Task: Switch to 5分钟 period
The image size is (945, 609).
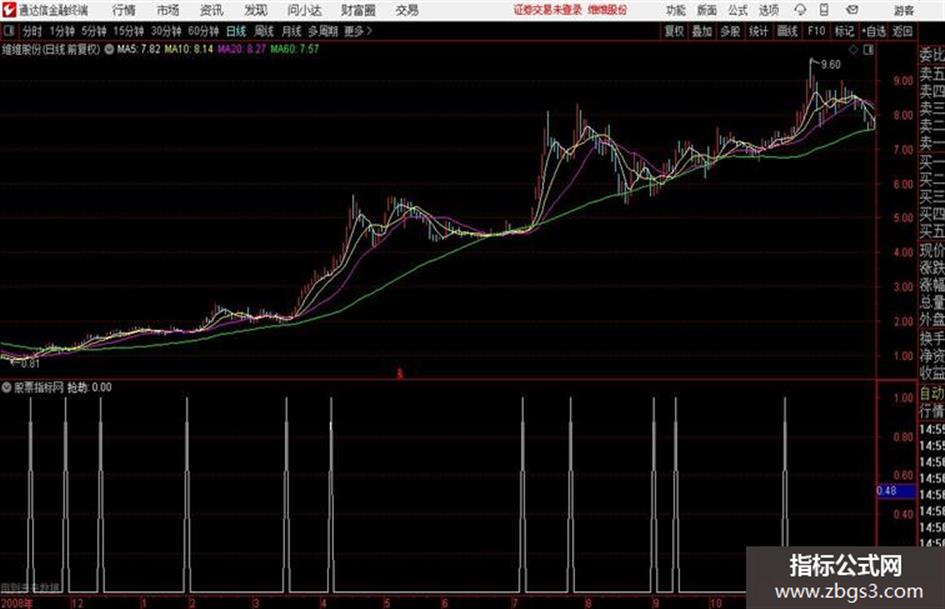Action: [x=93, y=31]
